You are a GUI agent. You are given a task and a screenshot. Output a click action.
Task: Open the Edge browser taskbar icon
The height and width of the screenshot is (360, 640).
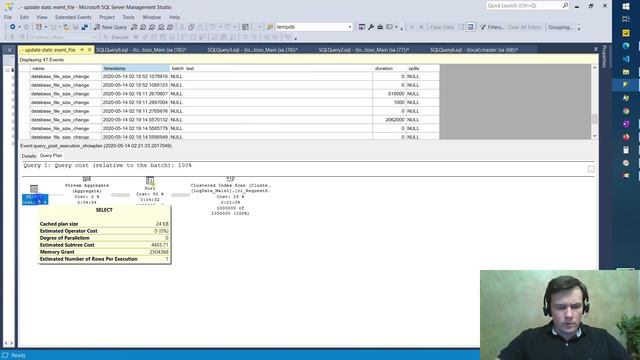click(626, 46)
